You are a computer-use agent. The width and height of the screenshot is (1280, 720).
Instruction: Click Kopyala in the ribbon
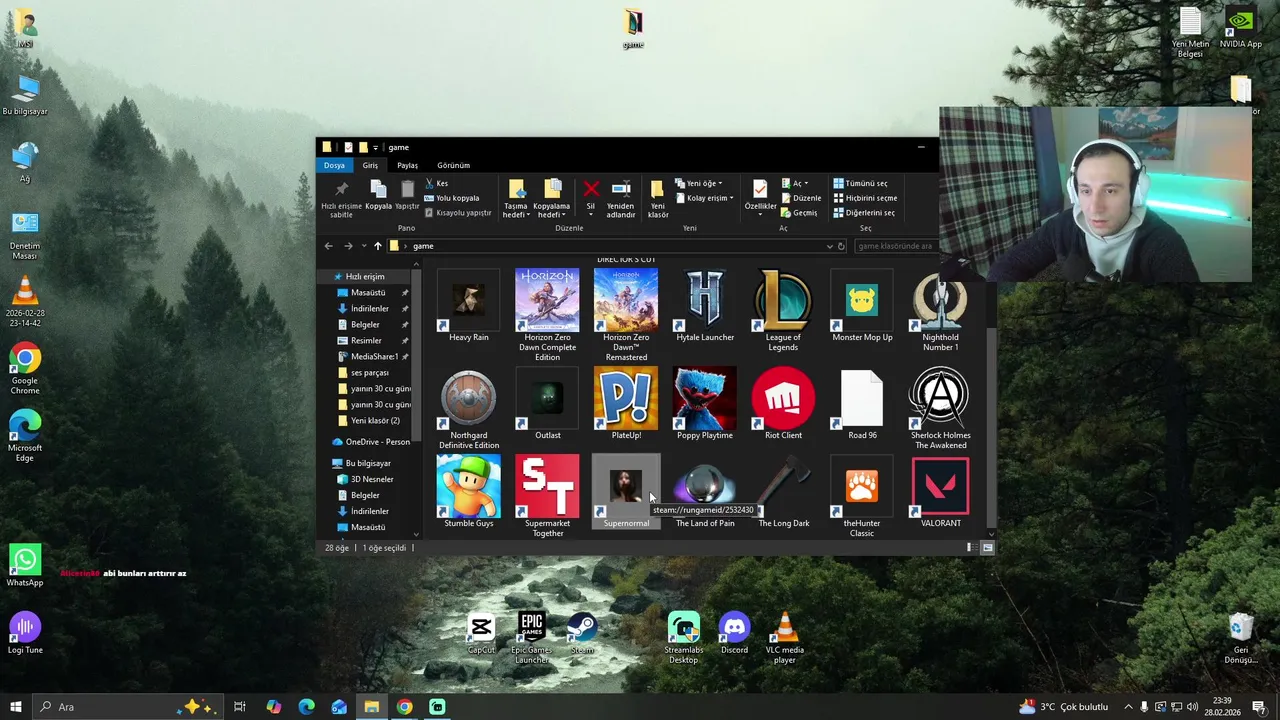point(378,195)
